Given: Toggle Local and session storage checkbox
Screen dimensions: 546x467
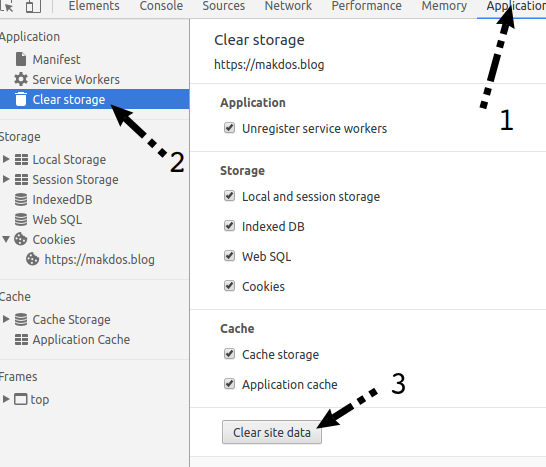Looking at the screenshot, I should point(229,196).
